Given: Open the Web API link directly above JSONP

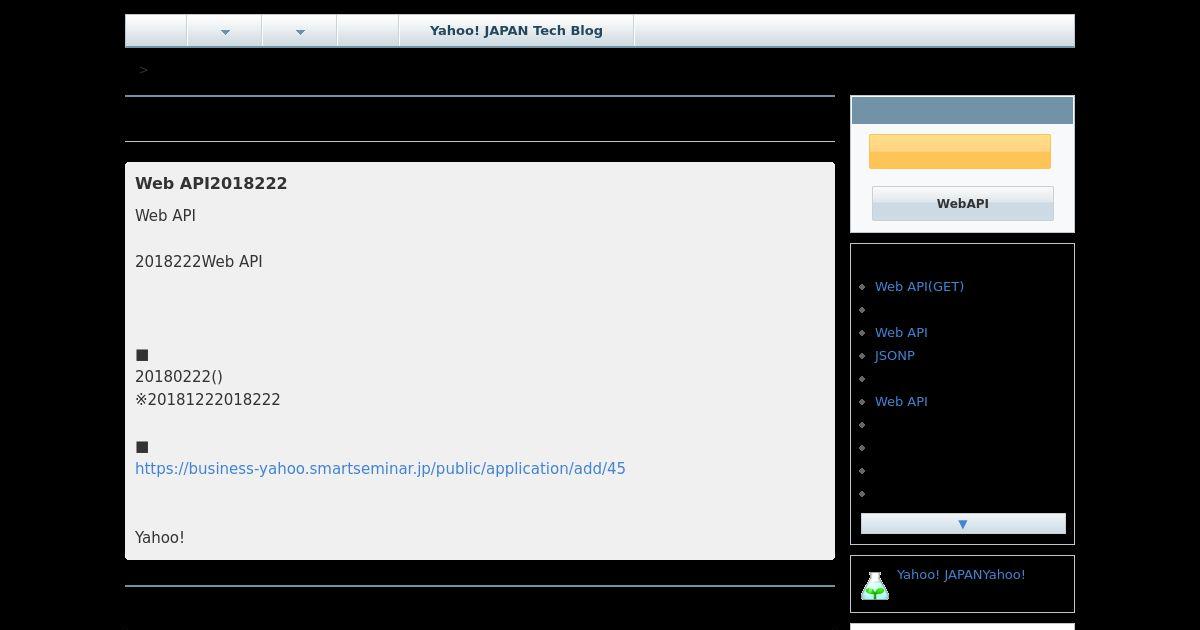Looking at the screenshot, I should (901, 333).
